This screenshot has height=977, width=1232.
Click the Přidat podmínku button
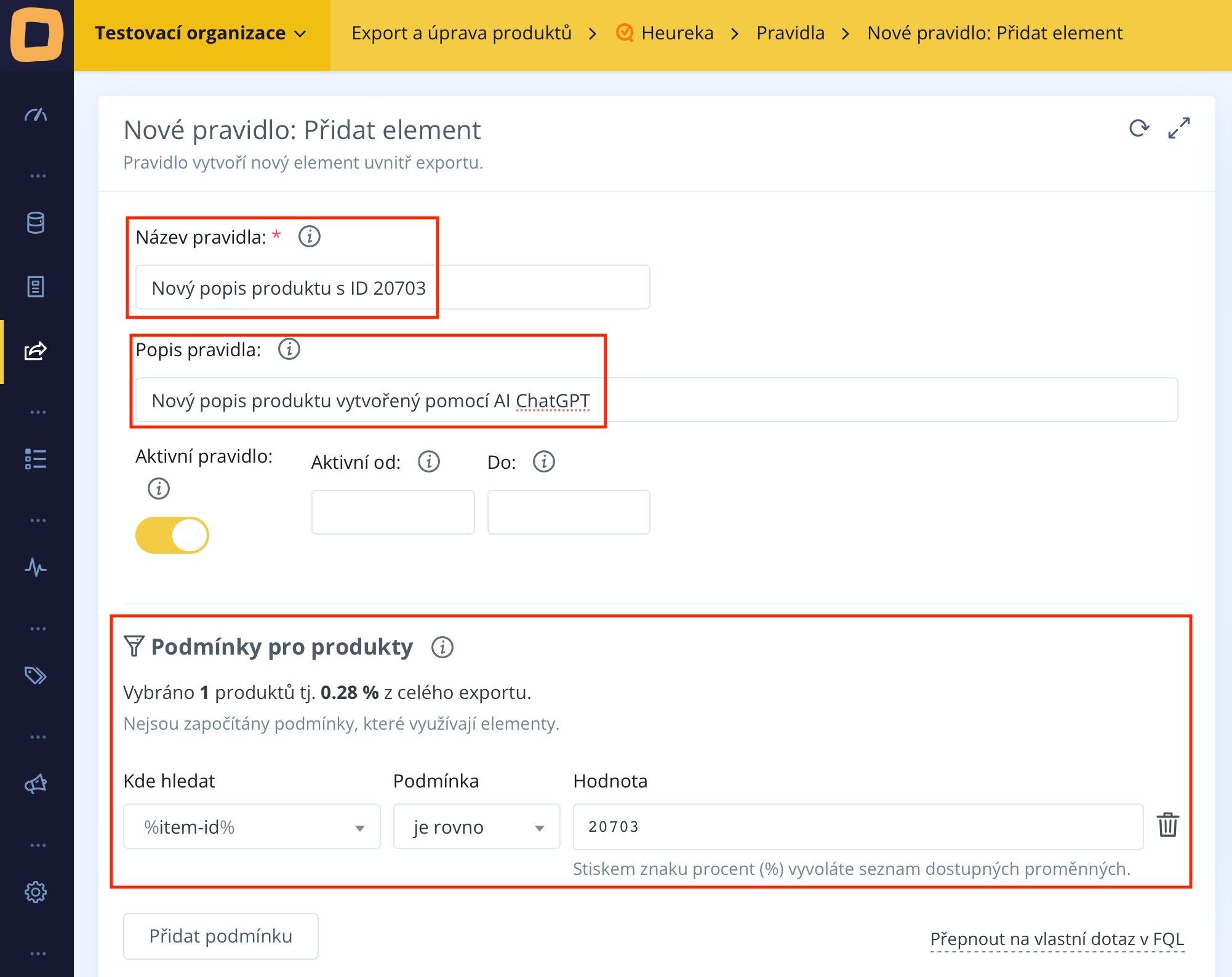pos(220,936)
